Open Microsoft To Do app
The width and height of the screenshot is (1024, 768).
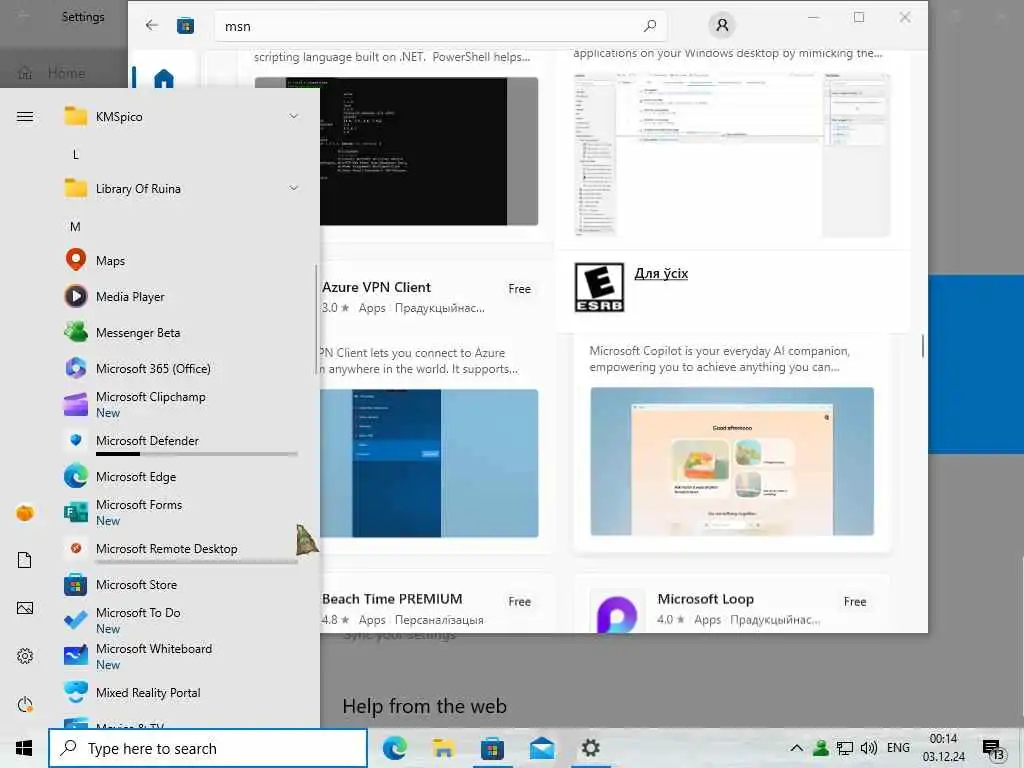click(x=181, y=620)
